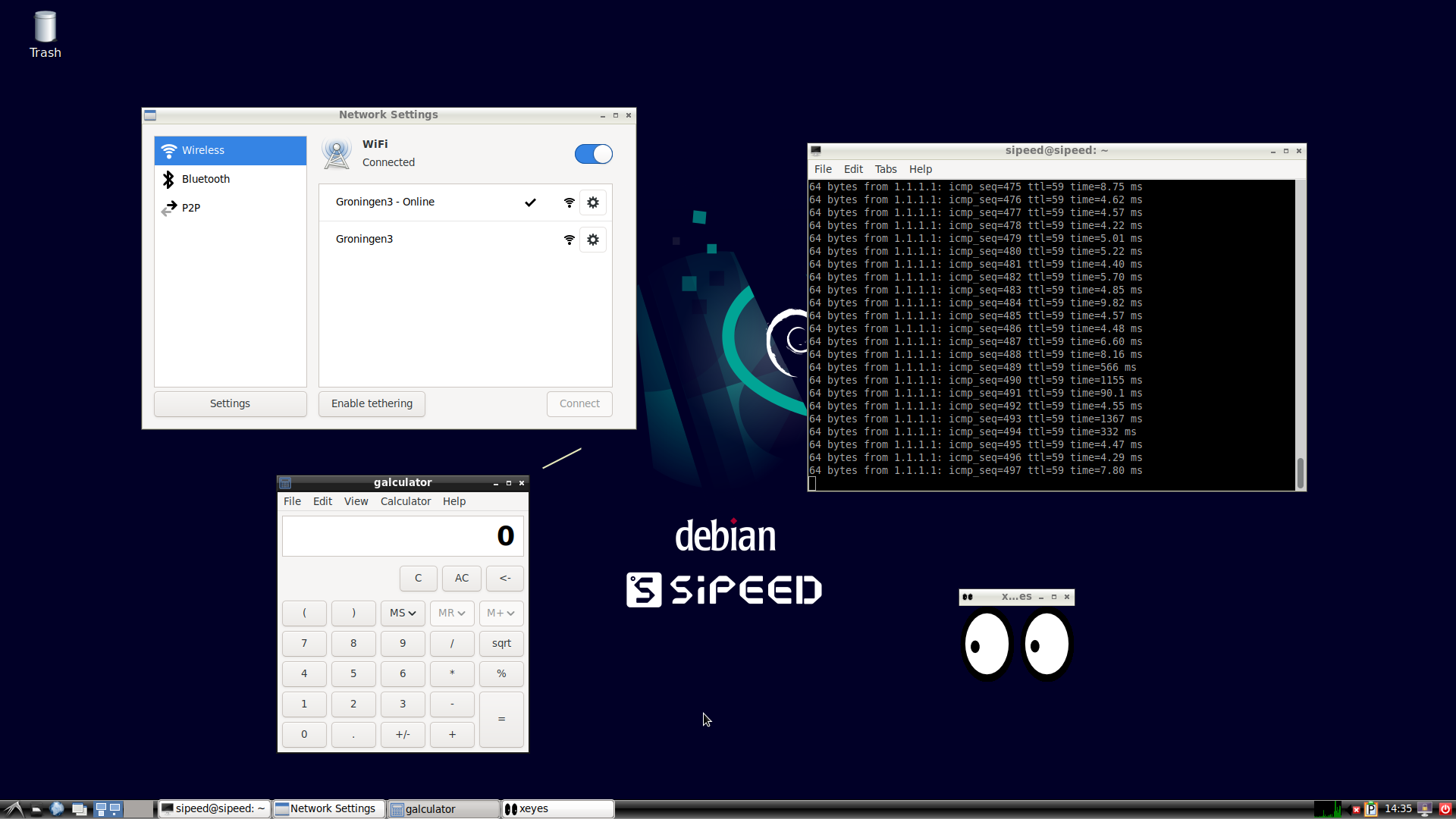Click the +/- sign button in galculator
Image resolution: width=1456 pixels, height=819 pixels.
(x=403, y=734)
